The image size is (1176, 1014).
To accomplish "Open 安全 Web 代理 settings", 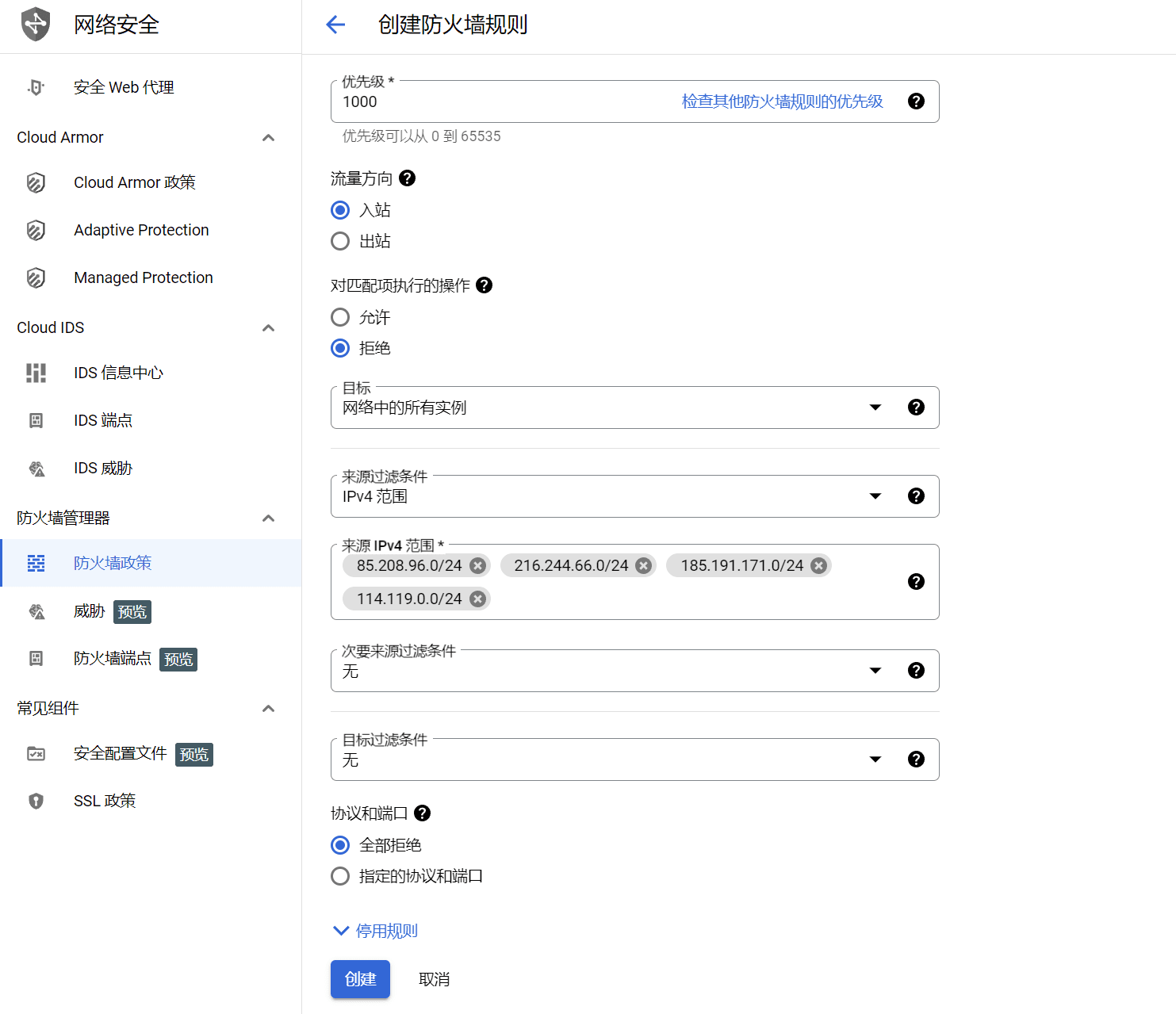I will 123,87.
